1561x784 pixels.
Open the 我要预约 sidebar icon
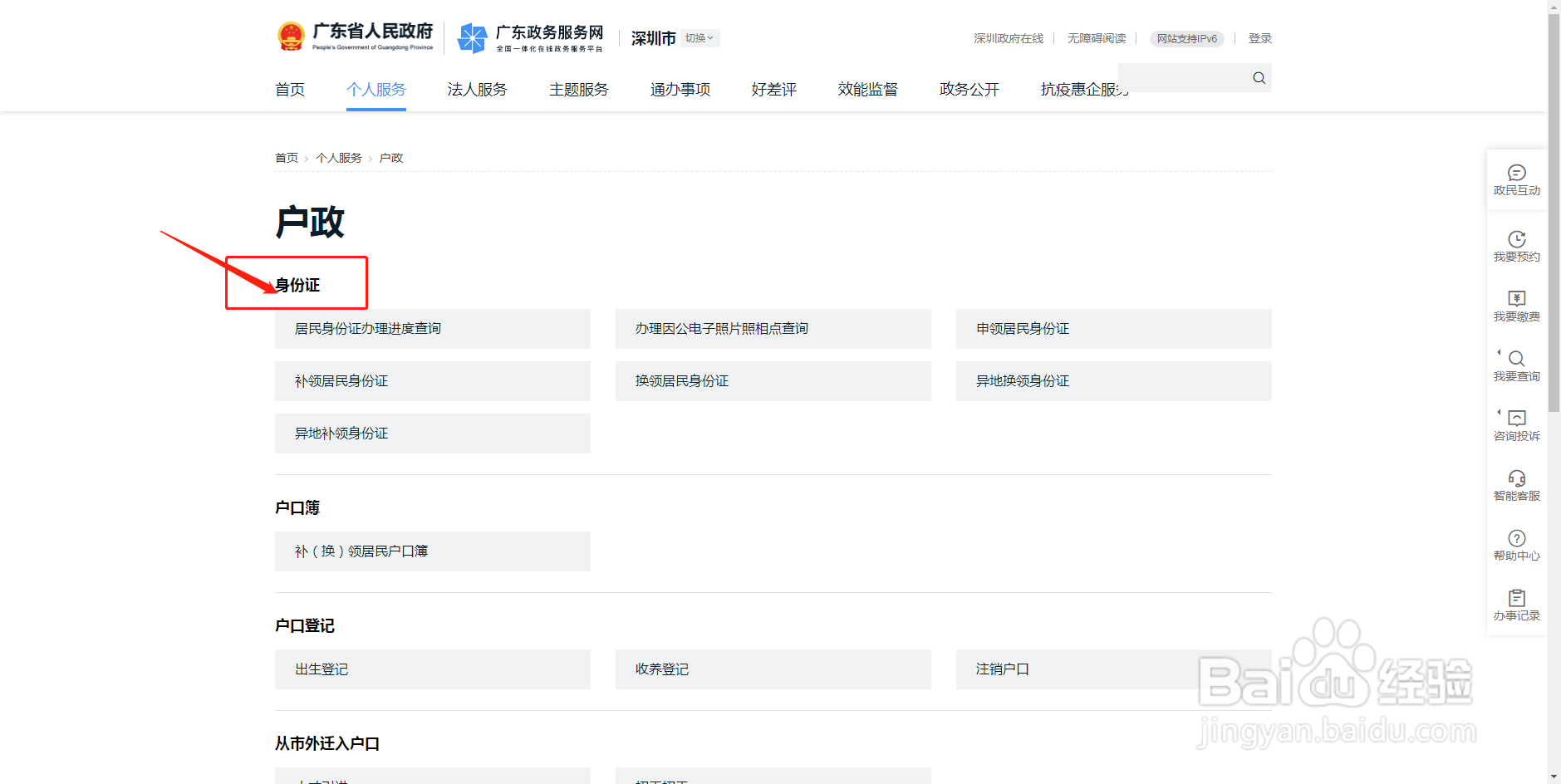click(1516, 246)
